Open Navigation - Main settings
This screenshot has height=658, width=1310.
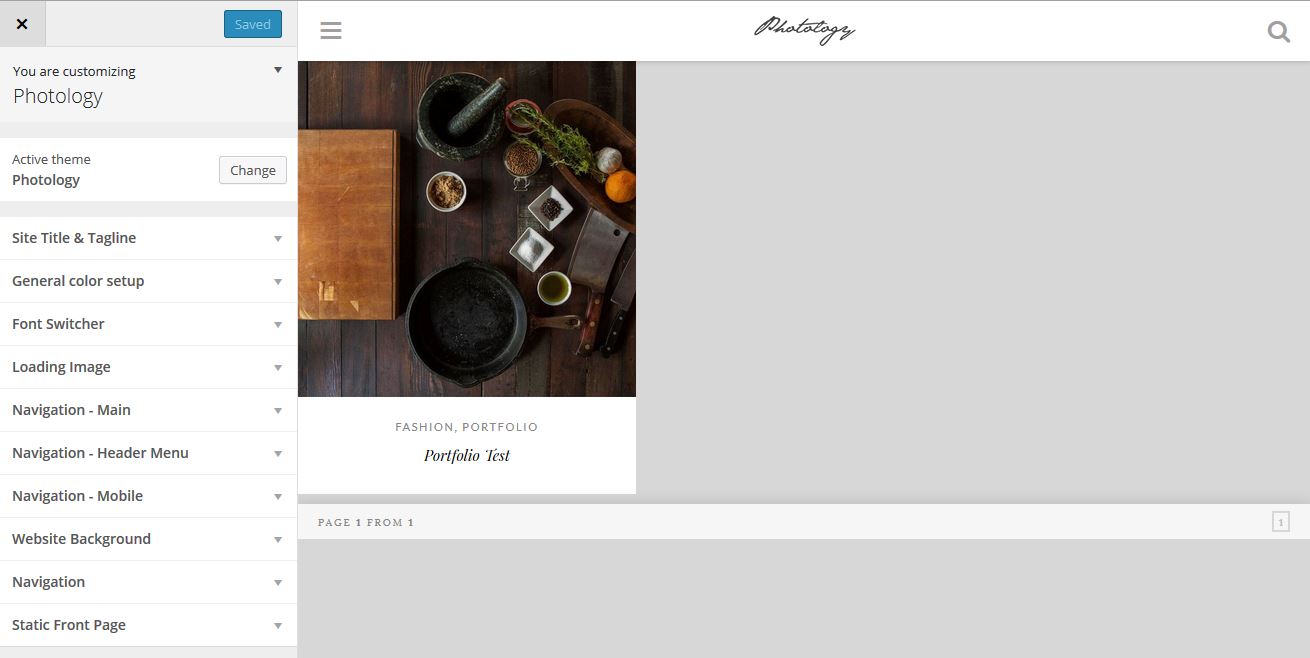click(148, 410)
